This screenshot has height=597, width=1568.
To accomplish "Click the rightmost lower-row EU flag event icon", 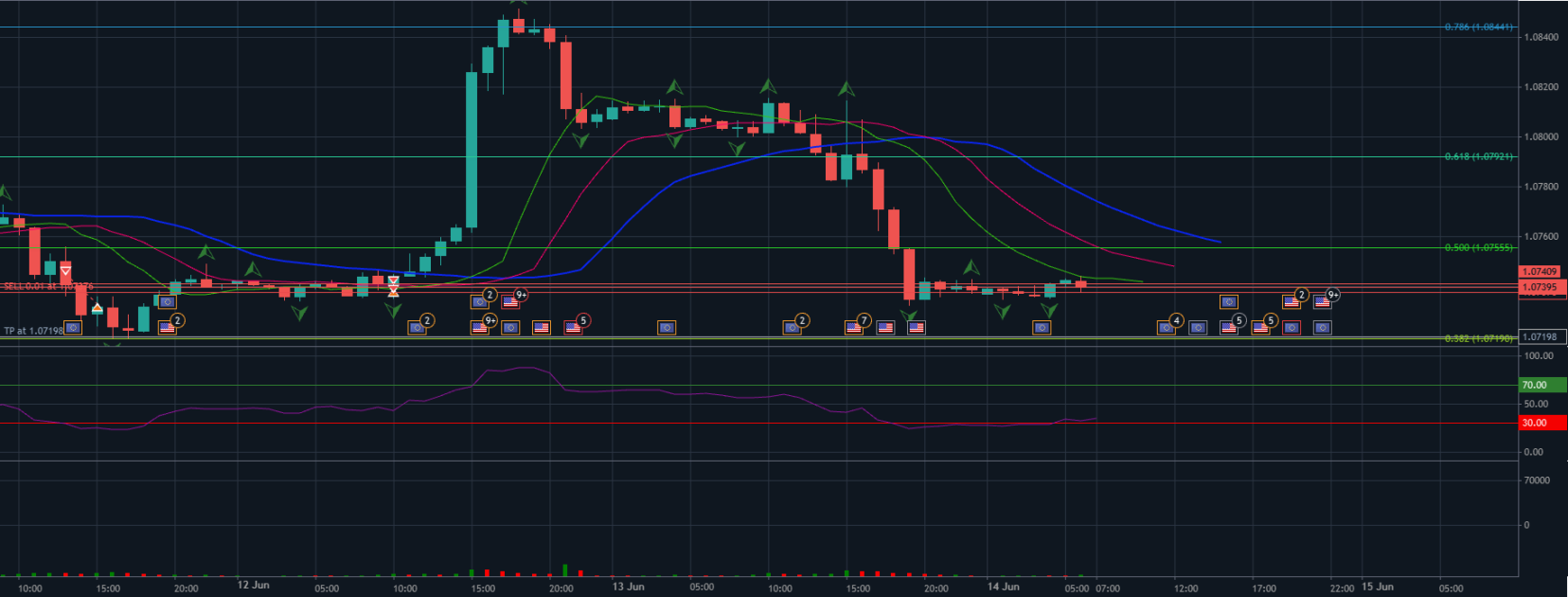I will (1323, 328).
